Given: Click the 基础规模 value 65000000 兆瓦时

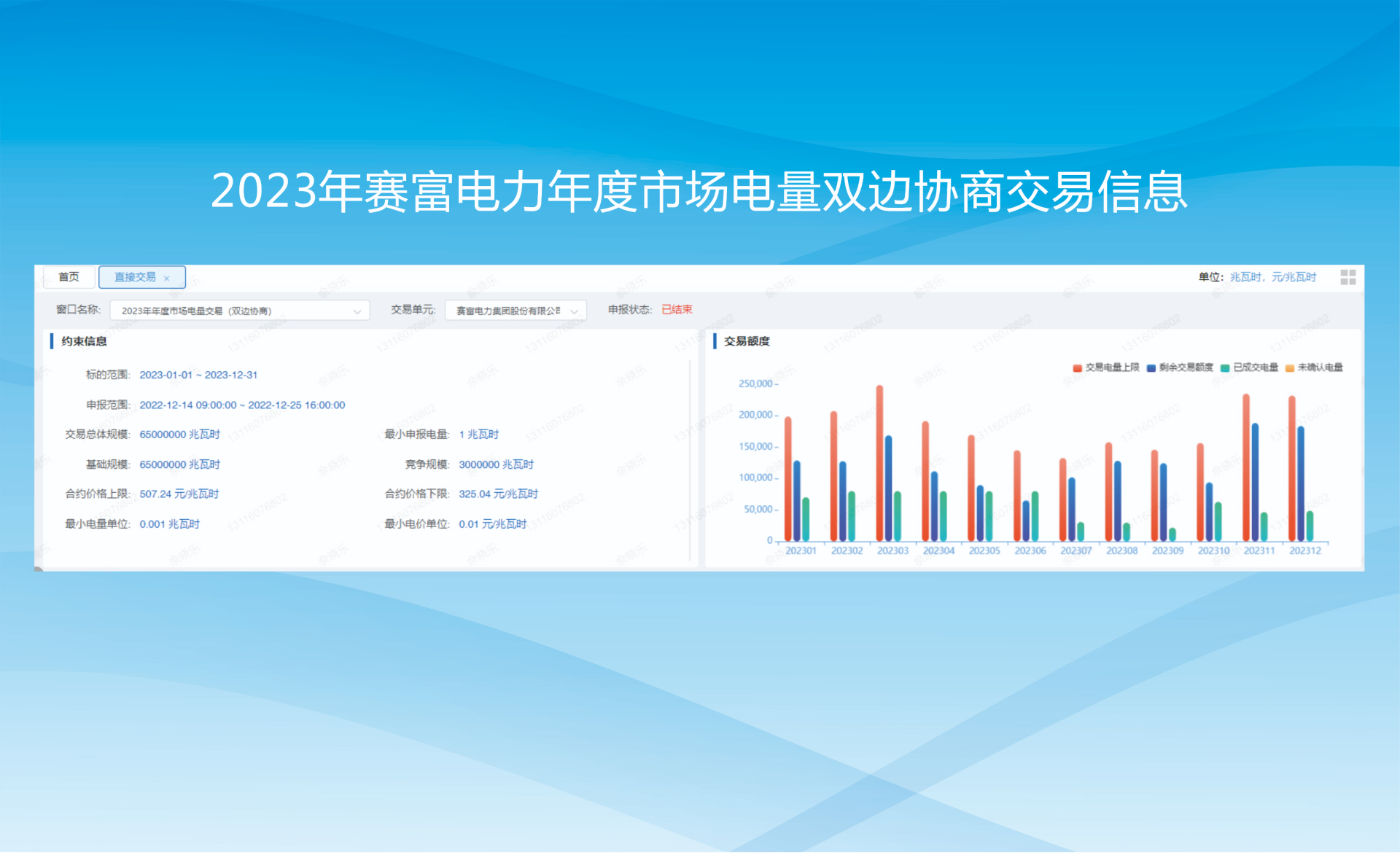Looking at the screenshot, I should point(179,464).
